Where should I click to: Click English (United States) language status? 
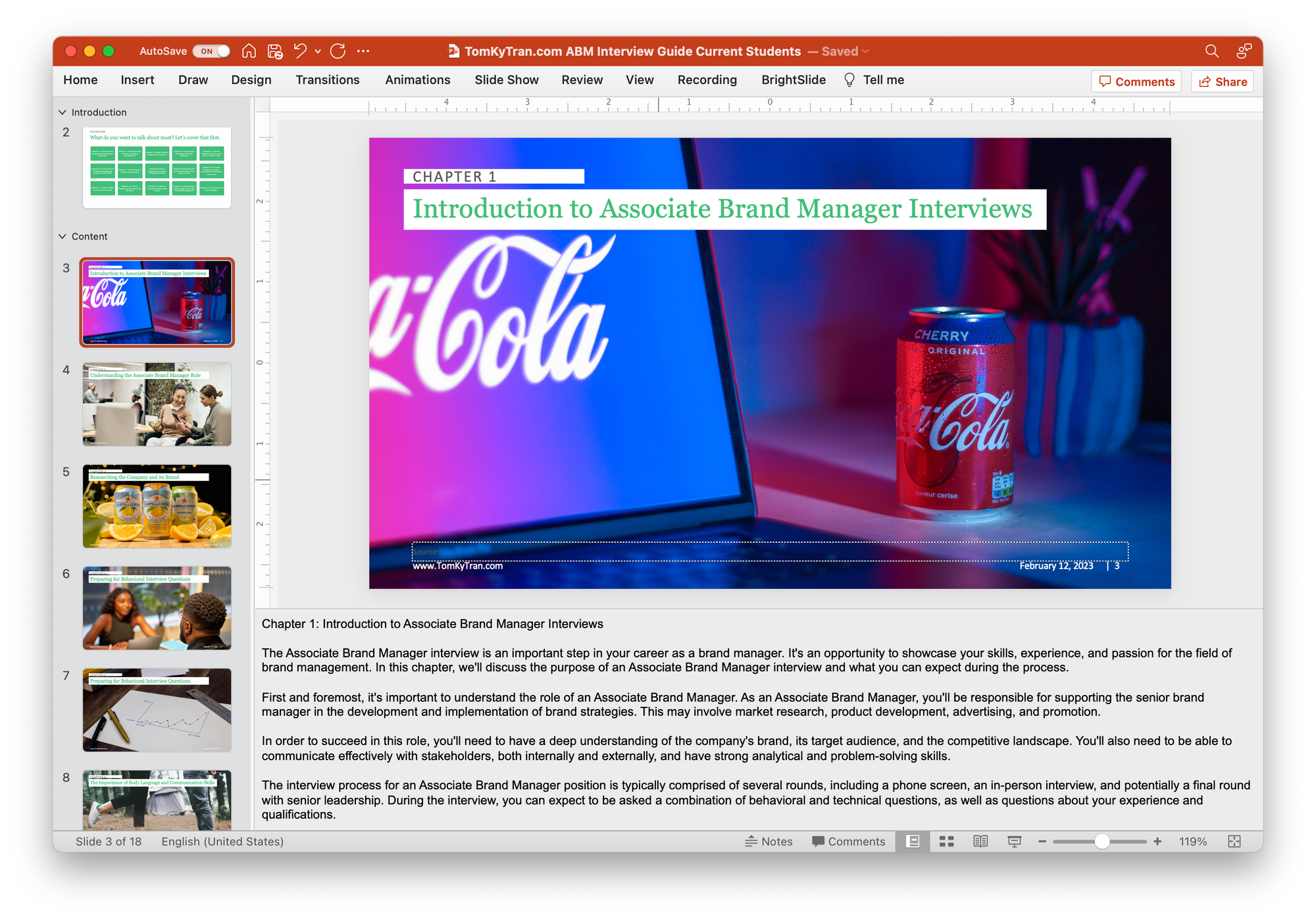point(222,842)
